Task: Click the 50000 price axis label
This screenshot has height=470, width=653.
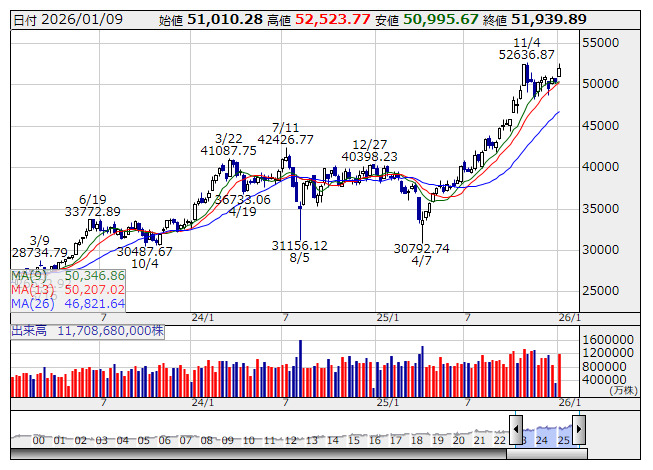Action: (x=601, y=84)
